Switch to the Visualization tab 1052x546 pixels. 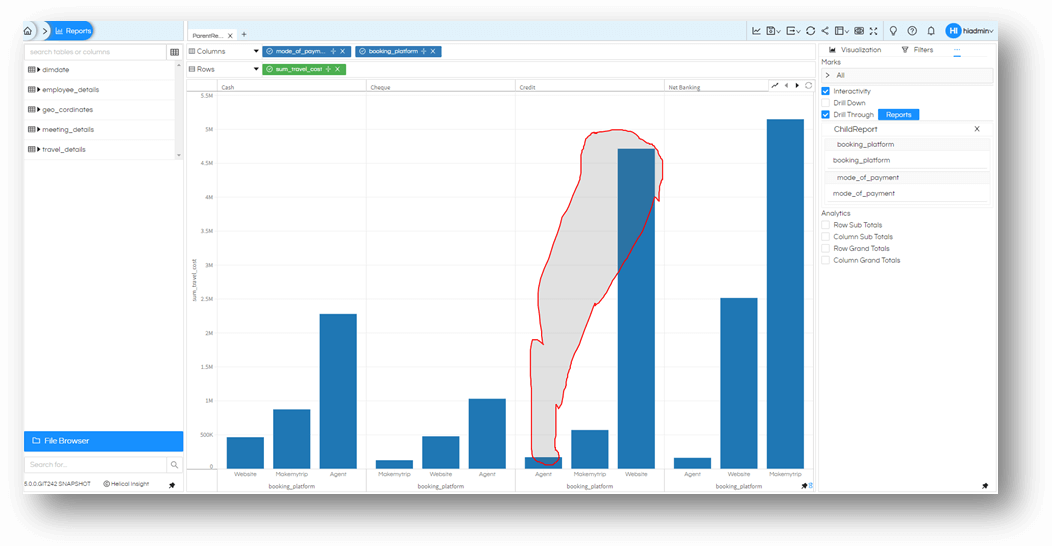click(855, 50)
